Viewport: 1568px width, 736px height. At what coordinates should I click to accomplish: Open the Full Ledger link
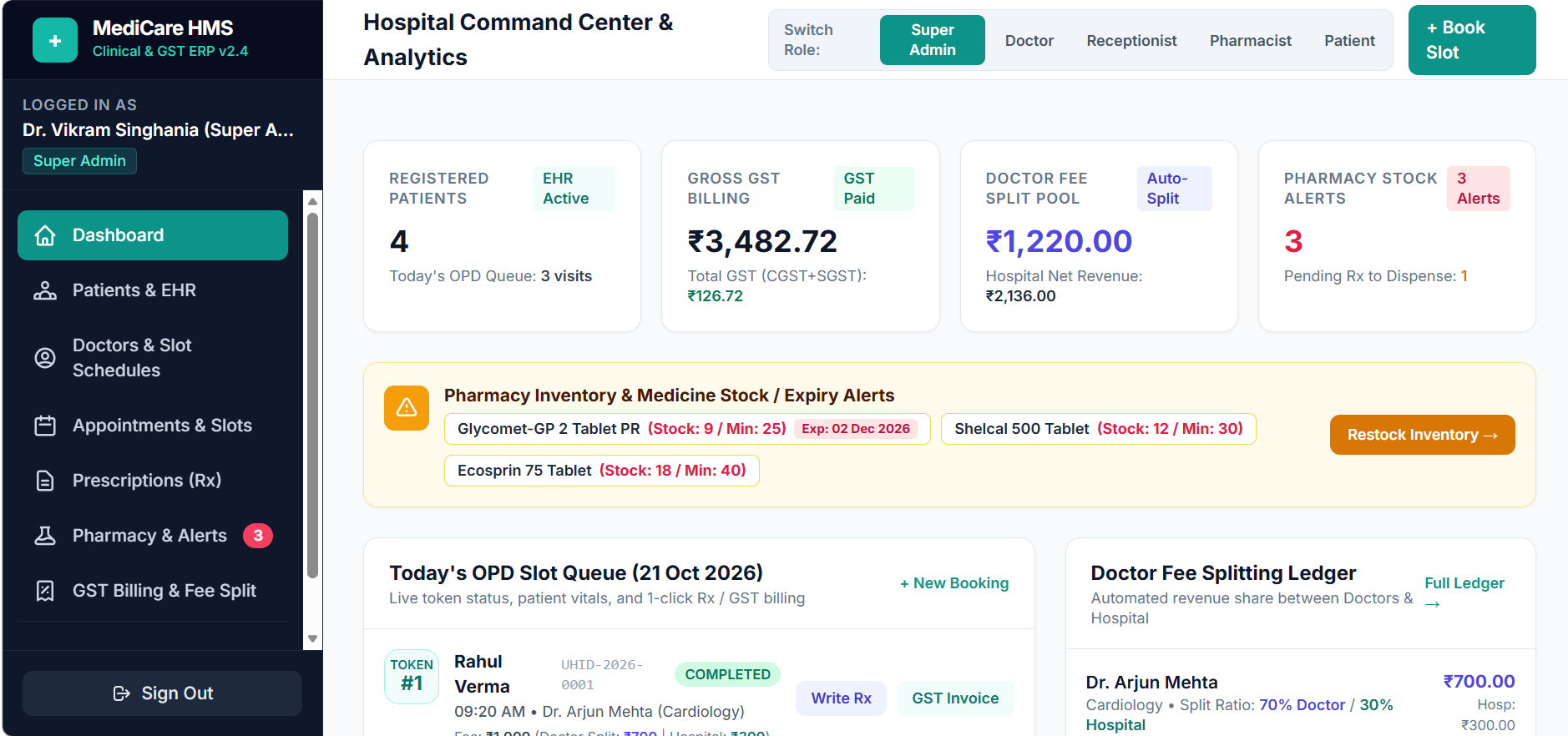click(1464, 593)
